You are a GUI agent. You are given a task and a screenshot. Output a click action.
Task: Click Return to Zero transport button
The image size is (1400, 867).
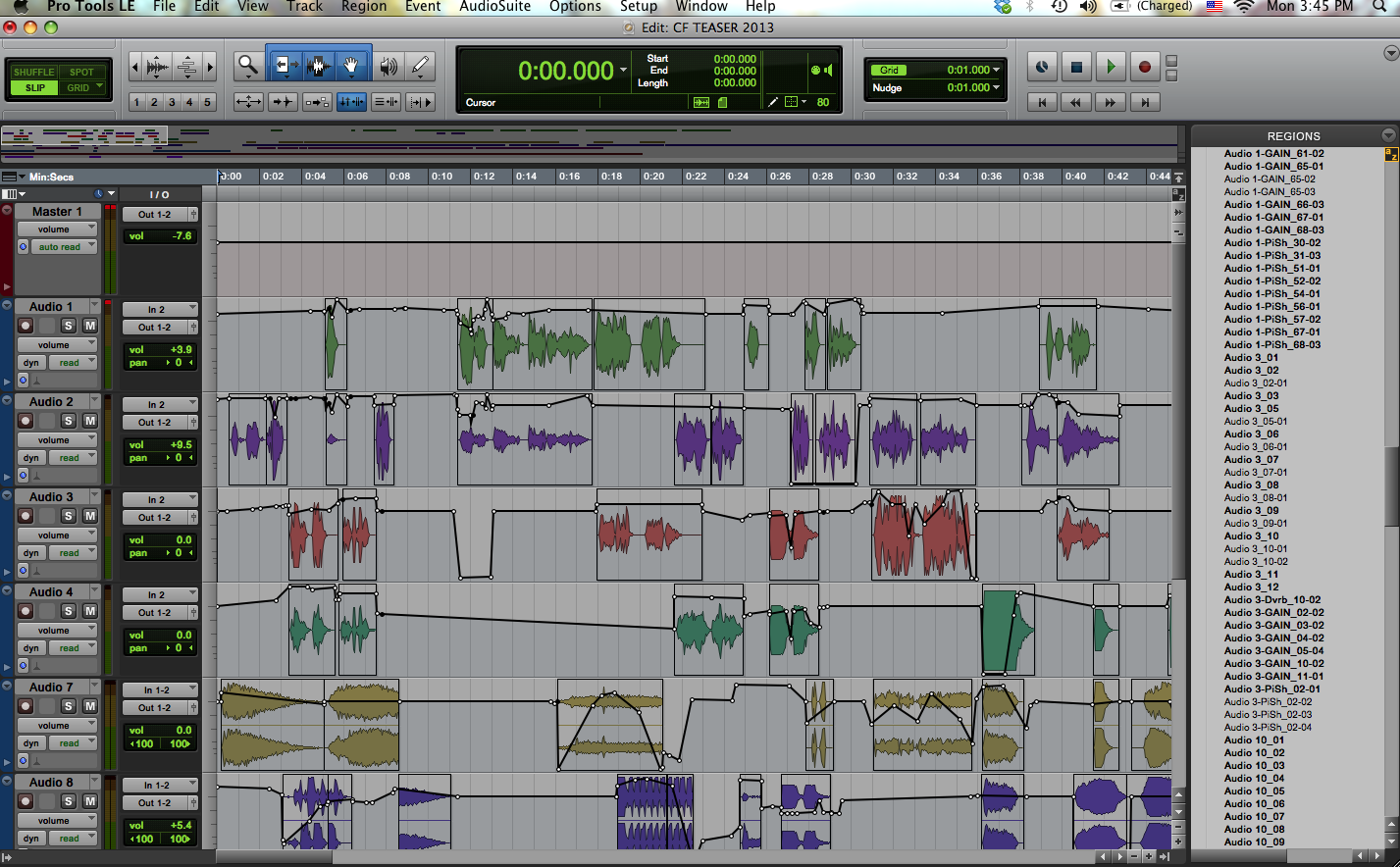coord(1042,102)
